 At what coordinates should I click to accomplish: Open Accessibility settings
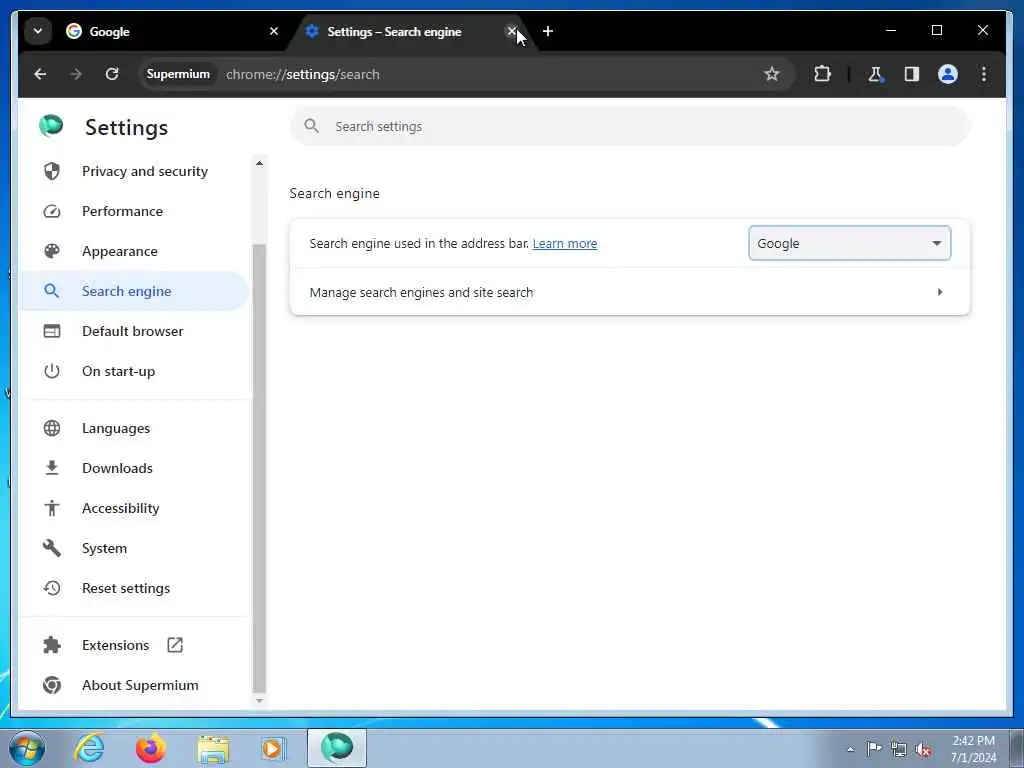tap(134, 508)
